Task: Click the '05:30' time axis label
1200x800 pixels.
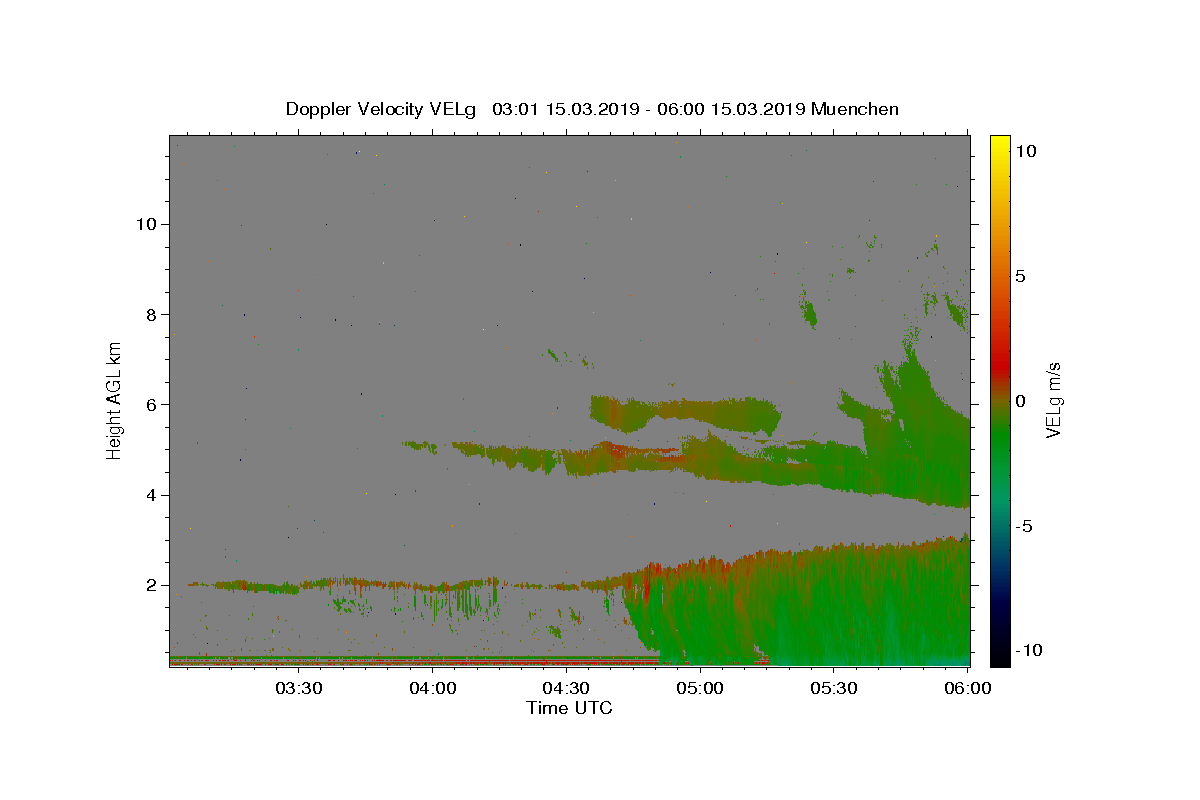Action: point(833,688)
